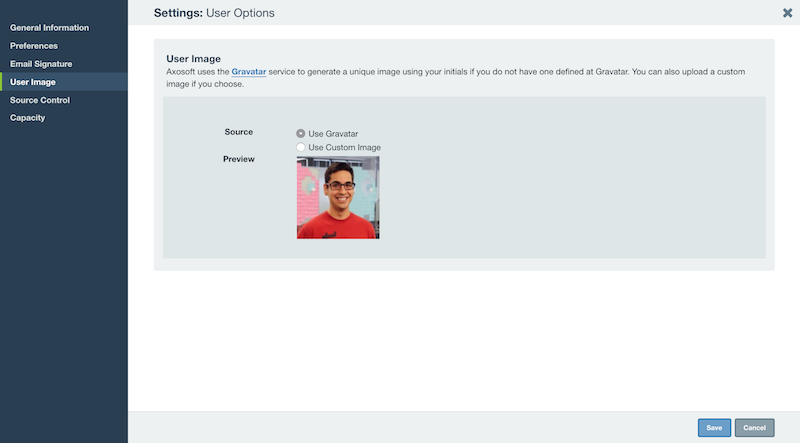Switch to Source Control settings

click(40, 100)
